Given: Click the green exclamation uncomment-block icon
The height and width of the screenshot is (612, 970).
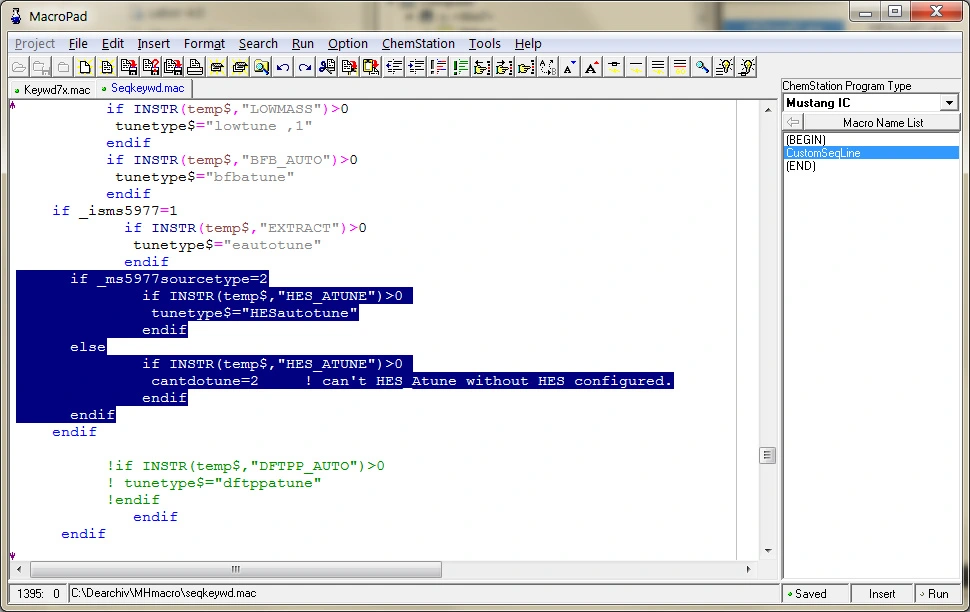Looking at the screenshot, I should (x=460, y=67).
